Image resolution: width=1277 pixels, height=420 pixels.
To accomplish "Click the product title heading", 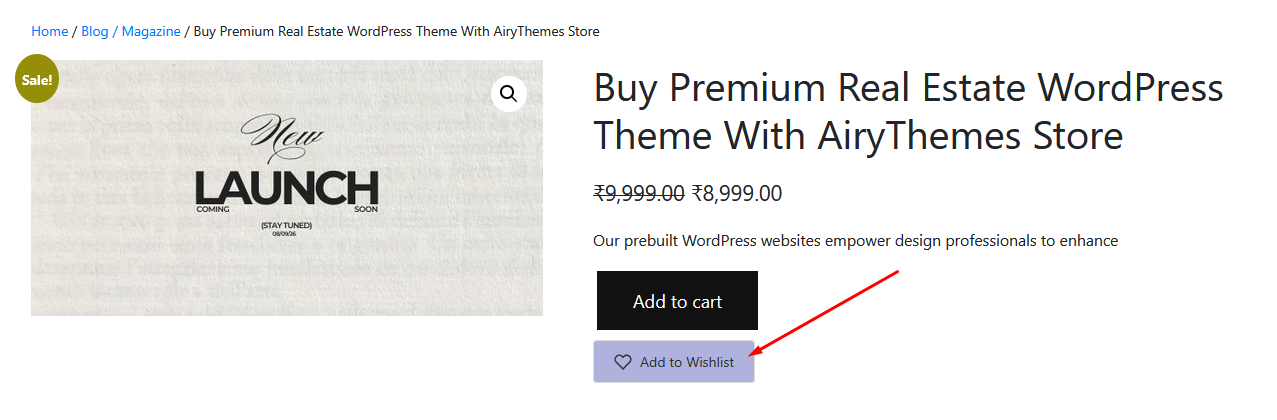I will click(x=908, y=111).
